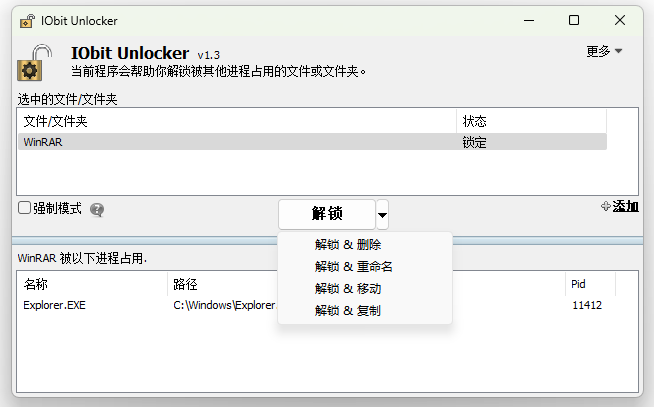
Task: Enable the 强制模式 checkbox
Action: coord(25,208)
